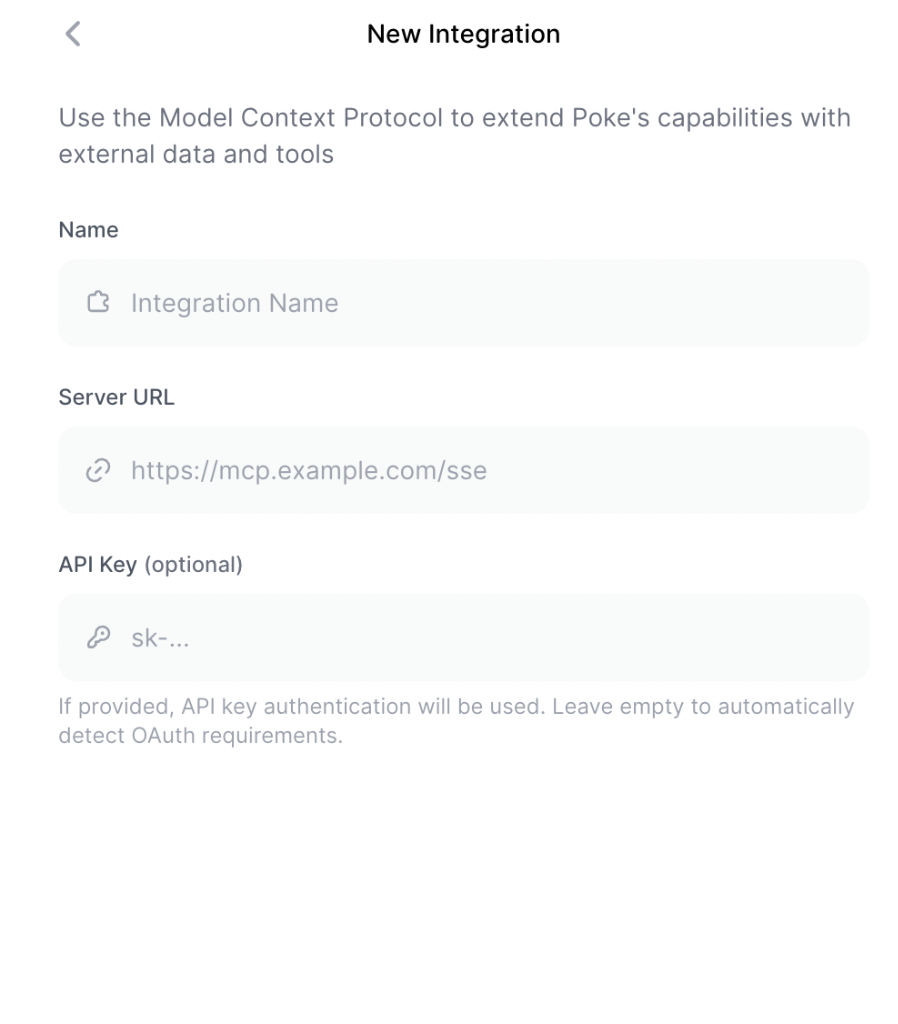The width and height of the screenshot is (898, 1024).
Task: Click the "API Key" field label
Action: pyautogui.click(x=98, y=565)
